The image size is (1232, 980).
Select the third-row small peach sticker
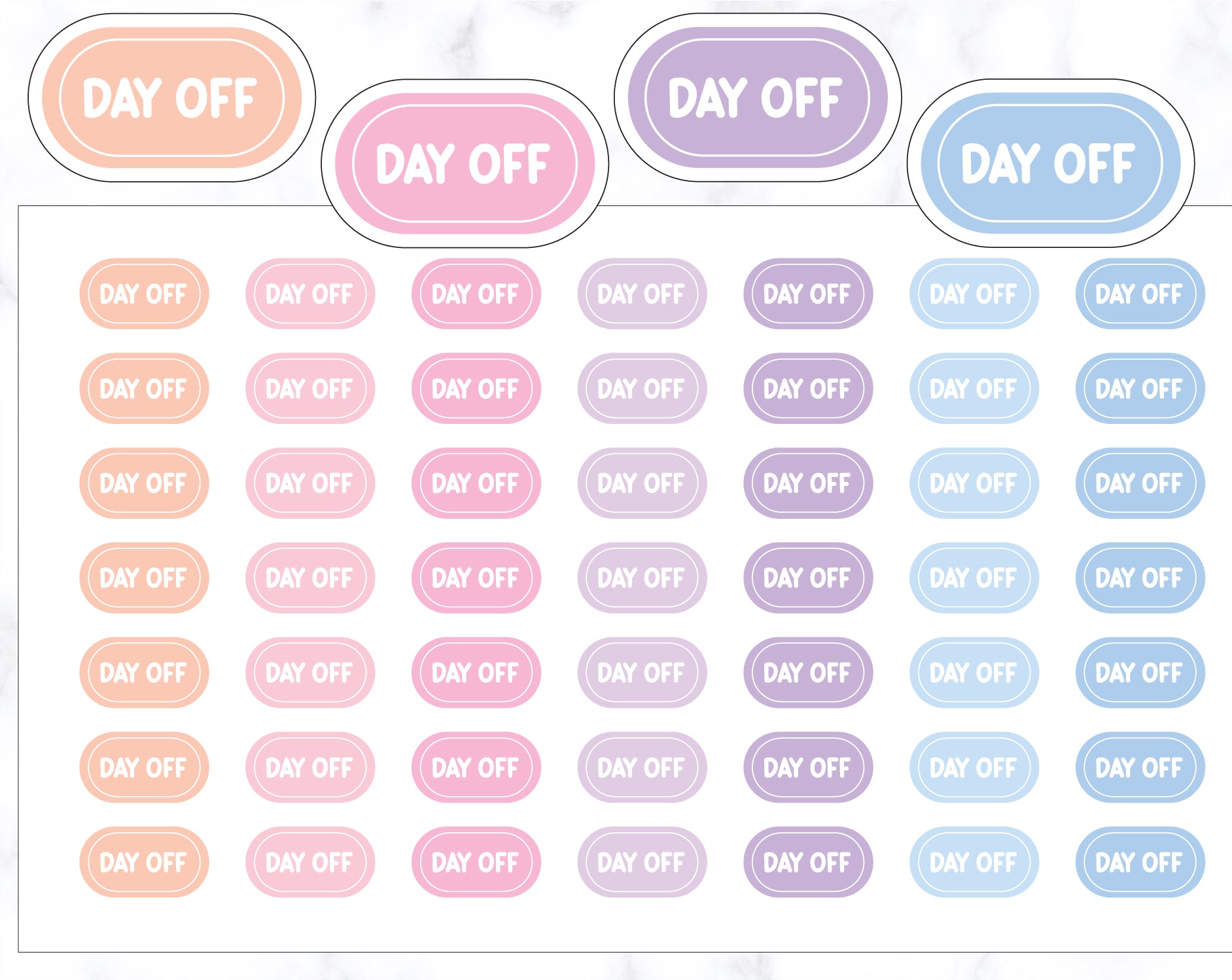[x=144, y=483]
